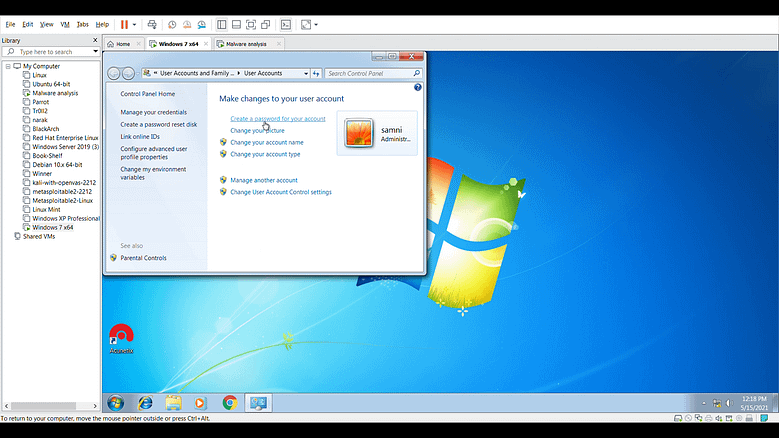Toggle the thumbnail bar view icon

click(236, 24)
